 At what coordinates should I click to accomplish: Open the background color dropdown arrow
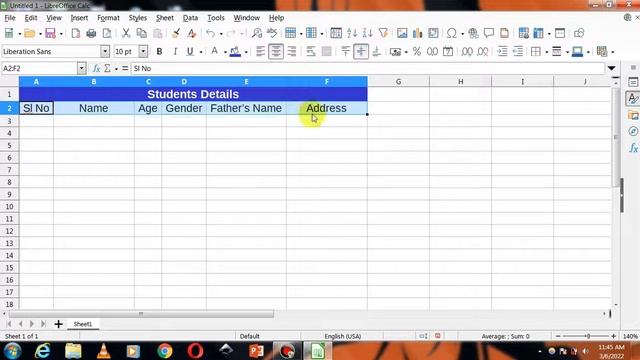pyautogui.click(x=246, y=52)
